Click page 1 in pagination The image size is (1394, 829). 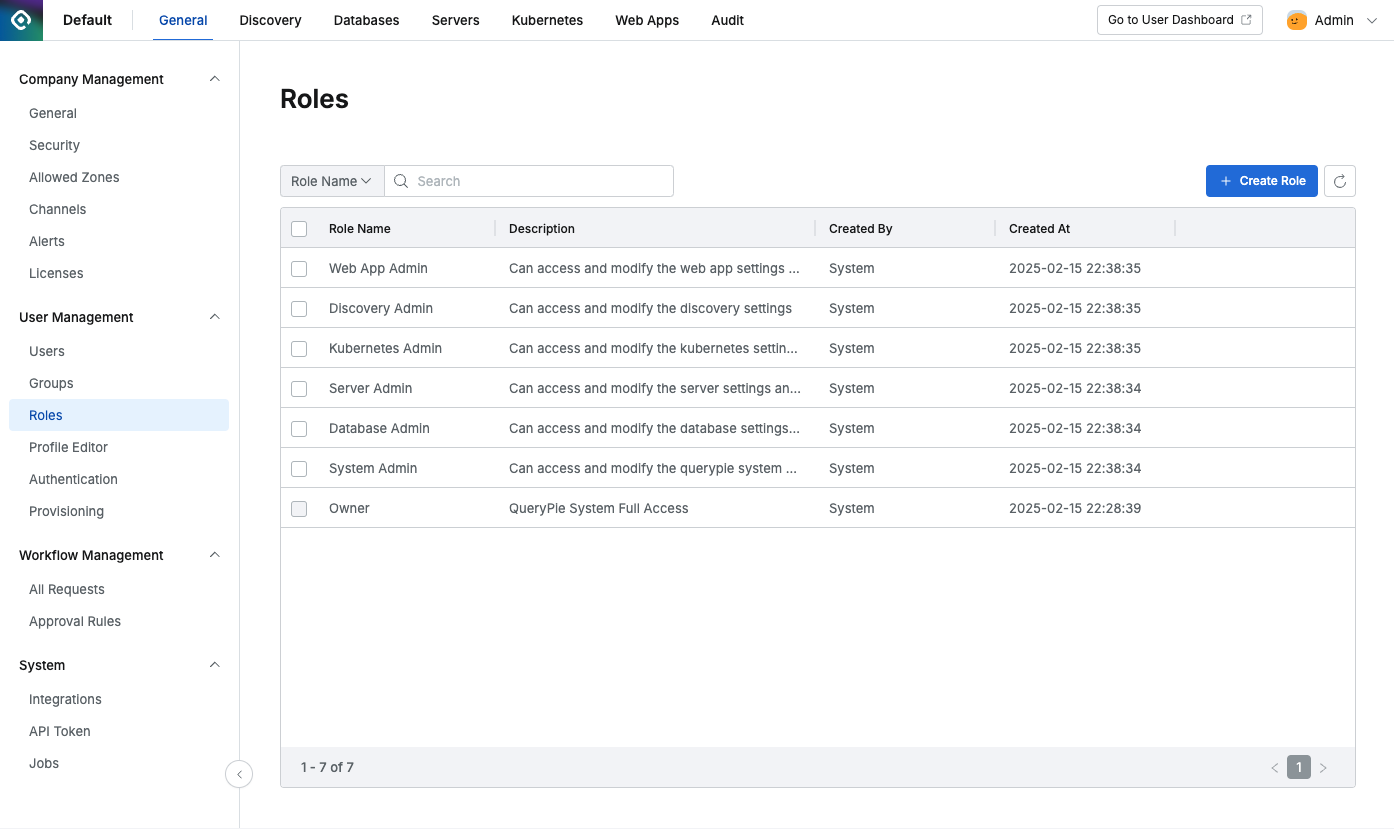(1299, 768)
